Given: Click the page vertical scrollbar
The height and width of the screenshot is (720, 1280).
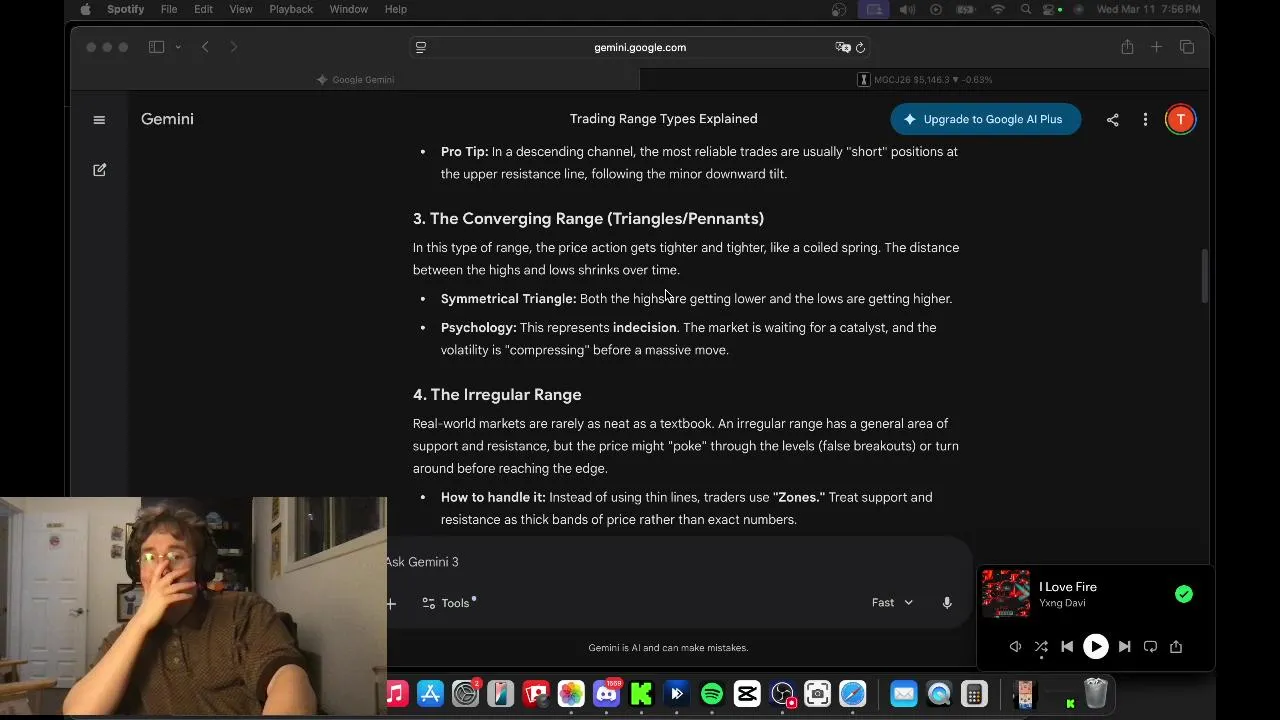Looking at the screenshot, I should [1204, 275].
